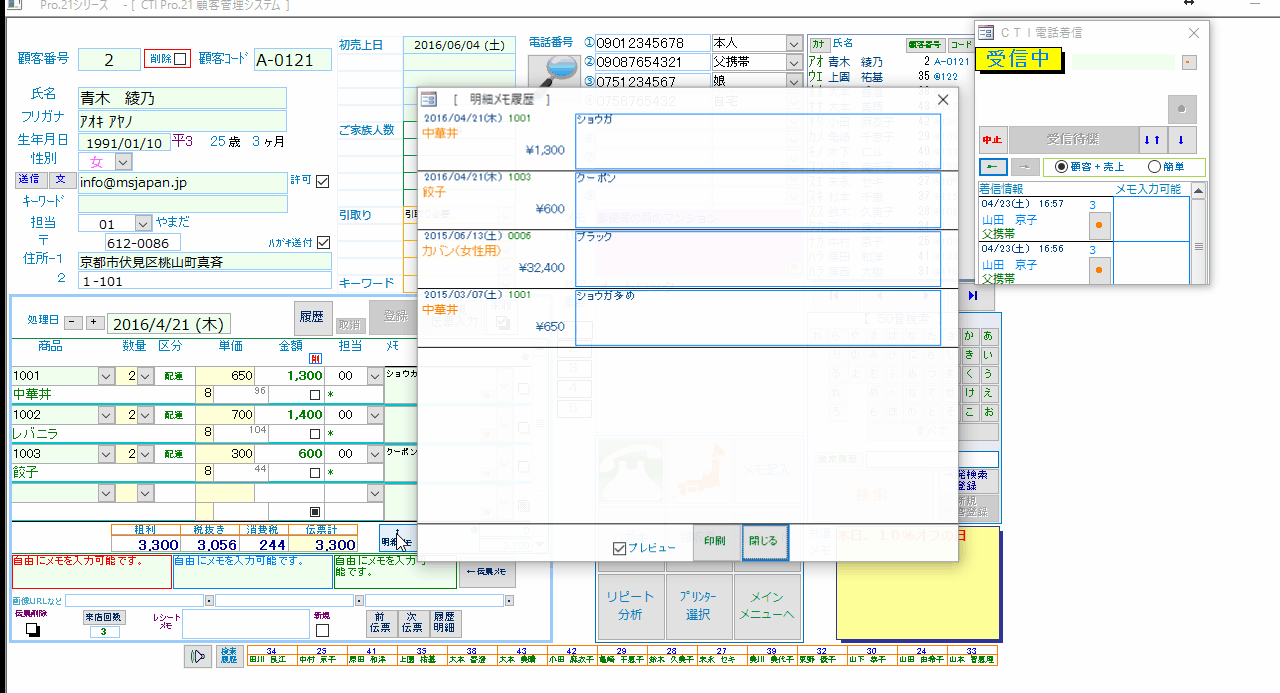Click the 顧客番号 header button in customer list
The width and height of the screenshot is (1280, 693).
925,45
